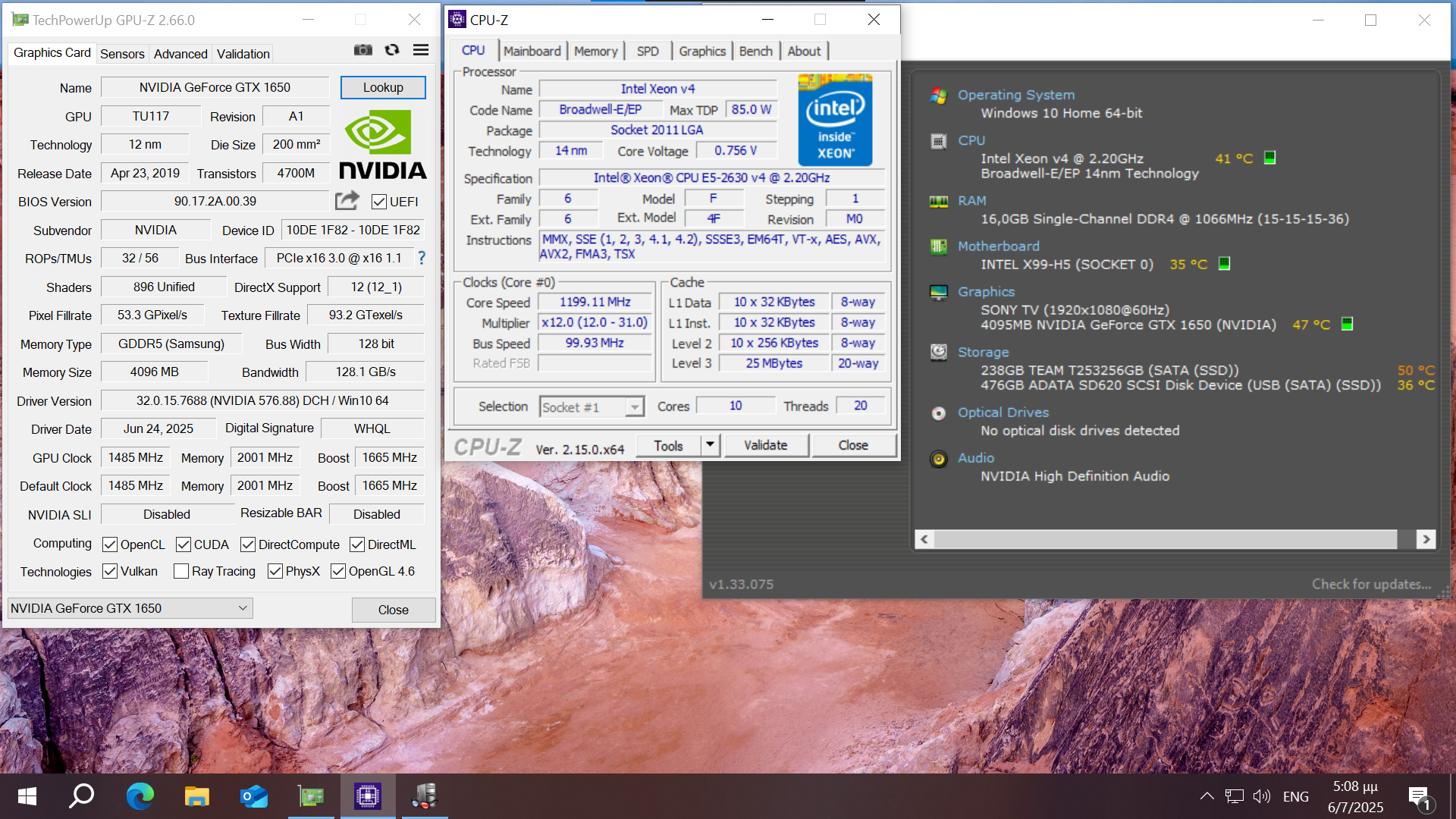
Task: Open the GPU-Z hamburger menu
Action: (x=421, y=50)
